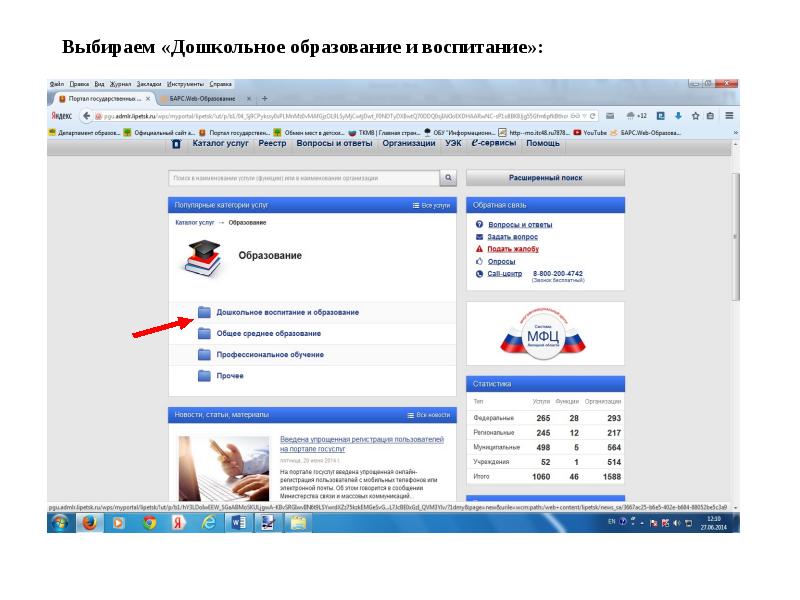
Task: Open the simplified registration news headline
Action: (x=361, y=444)
